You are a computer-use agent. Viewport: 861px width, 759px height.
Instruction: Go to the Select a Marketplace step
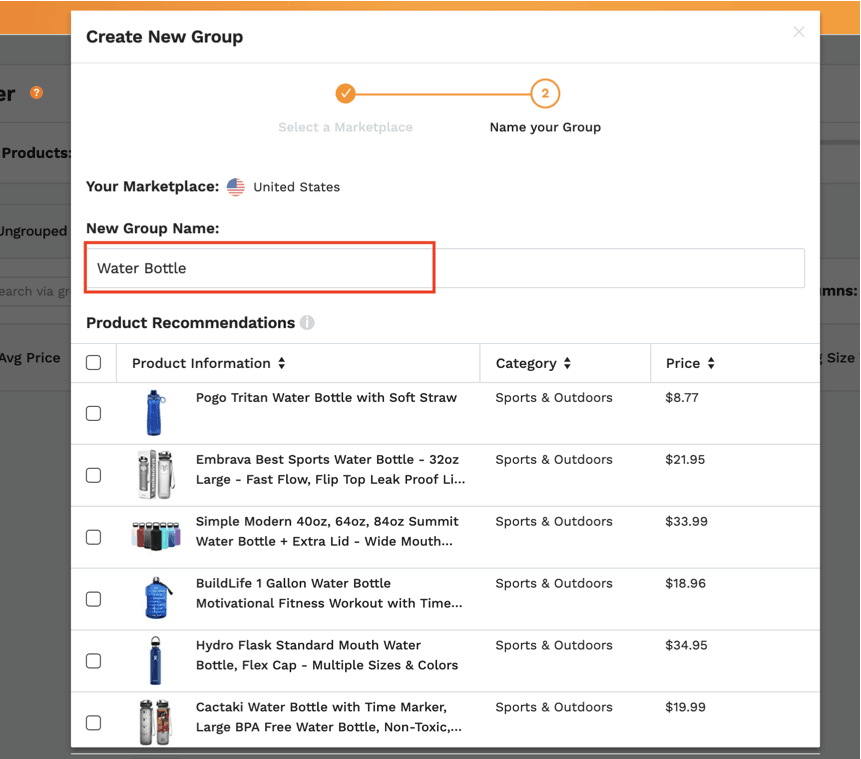tap(345, 127)
